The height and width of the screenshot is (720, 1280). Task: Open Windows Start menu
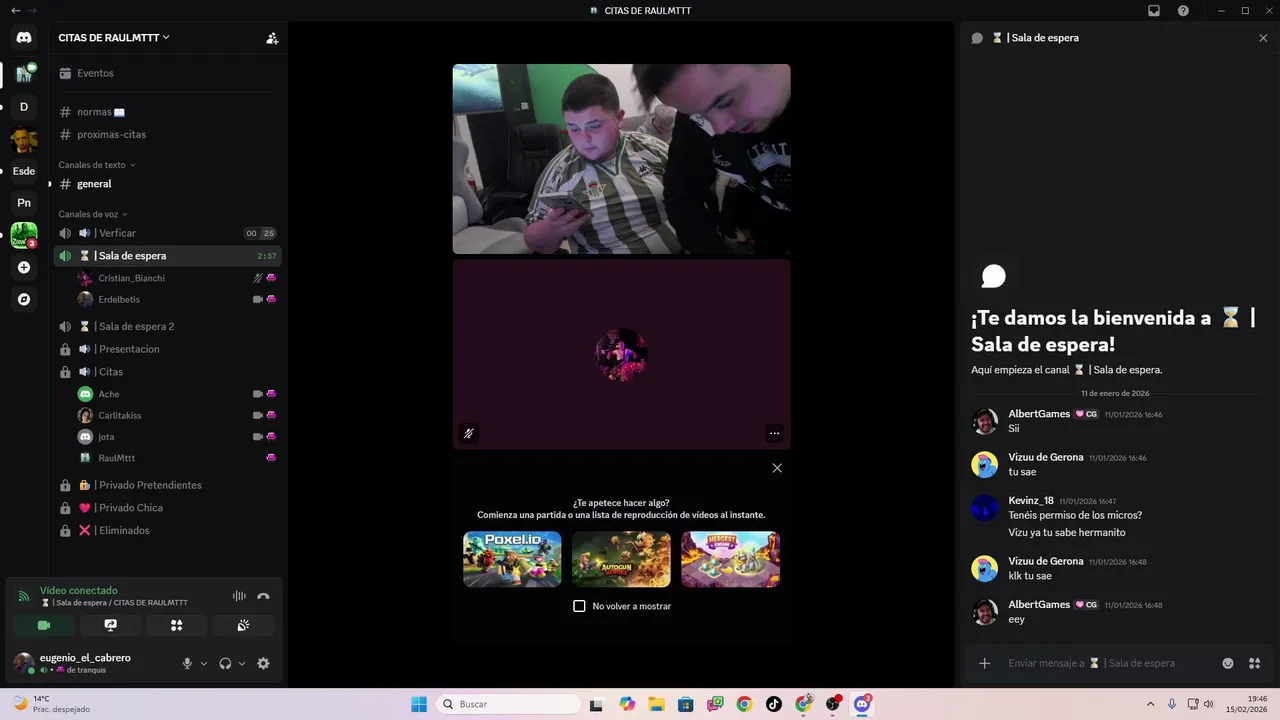[x=418, y=704]
